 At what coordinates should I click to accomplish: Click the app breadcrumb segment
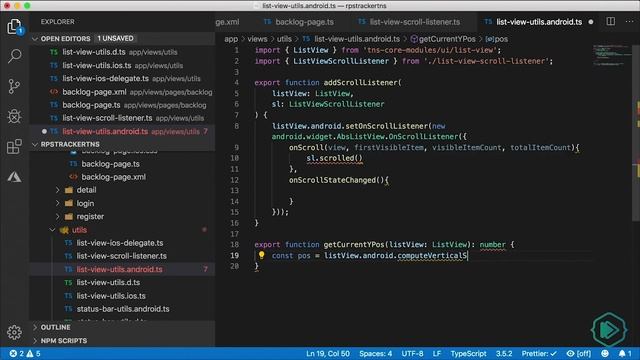231,39
